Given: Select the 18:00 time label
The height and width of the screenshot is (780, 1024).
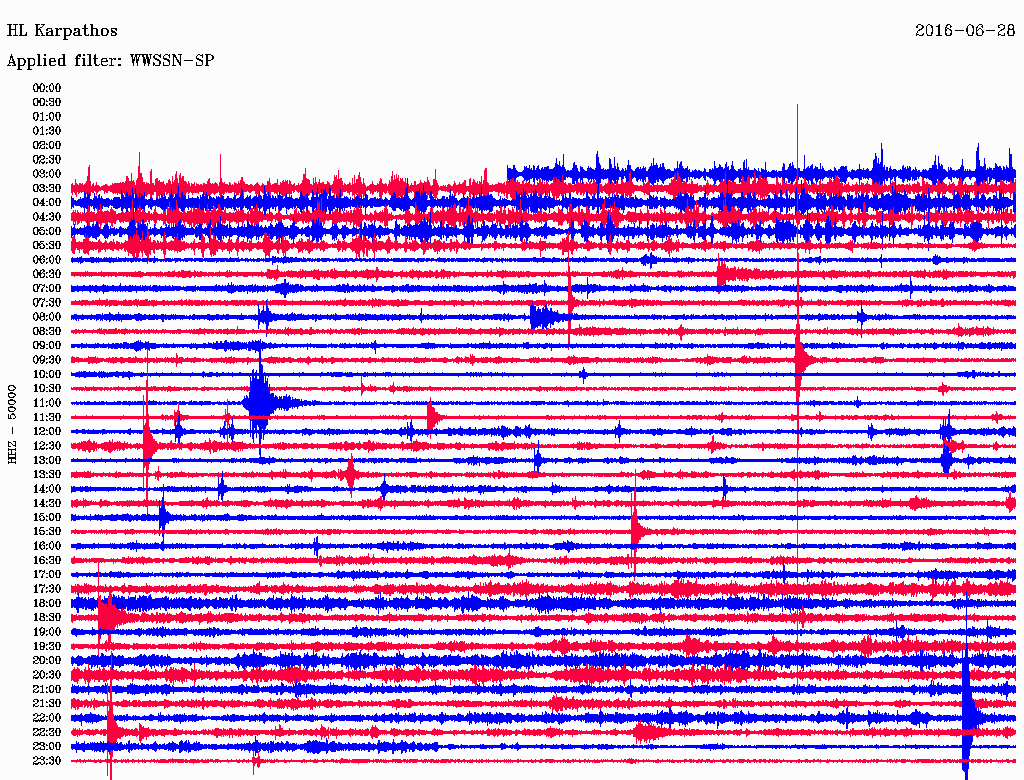Looking at the screenshot, I should [46, 603].
